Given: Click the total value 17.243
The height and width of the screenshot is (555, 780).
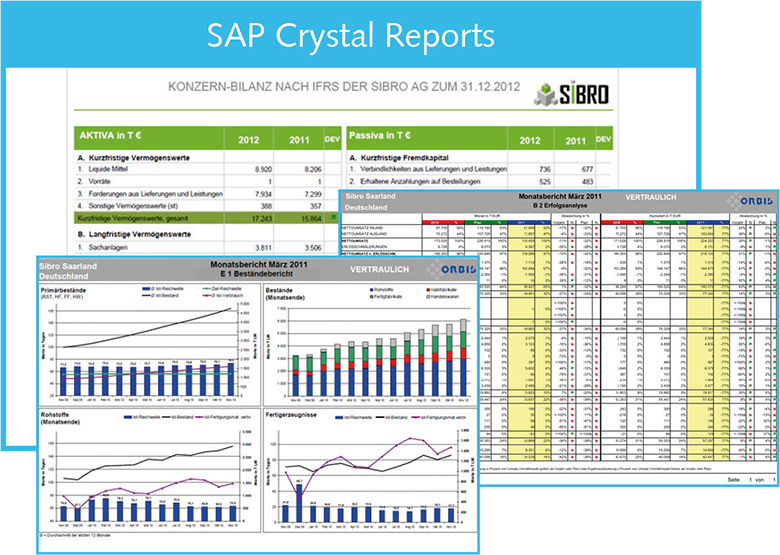Looking at the screenshot, I should 262,218.
